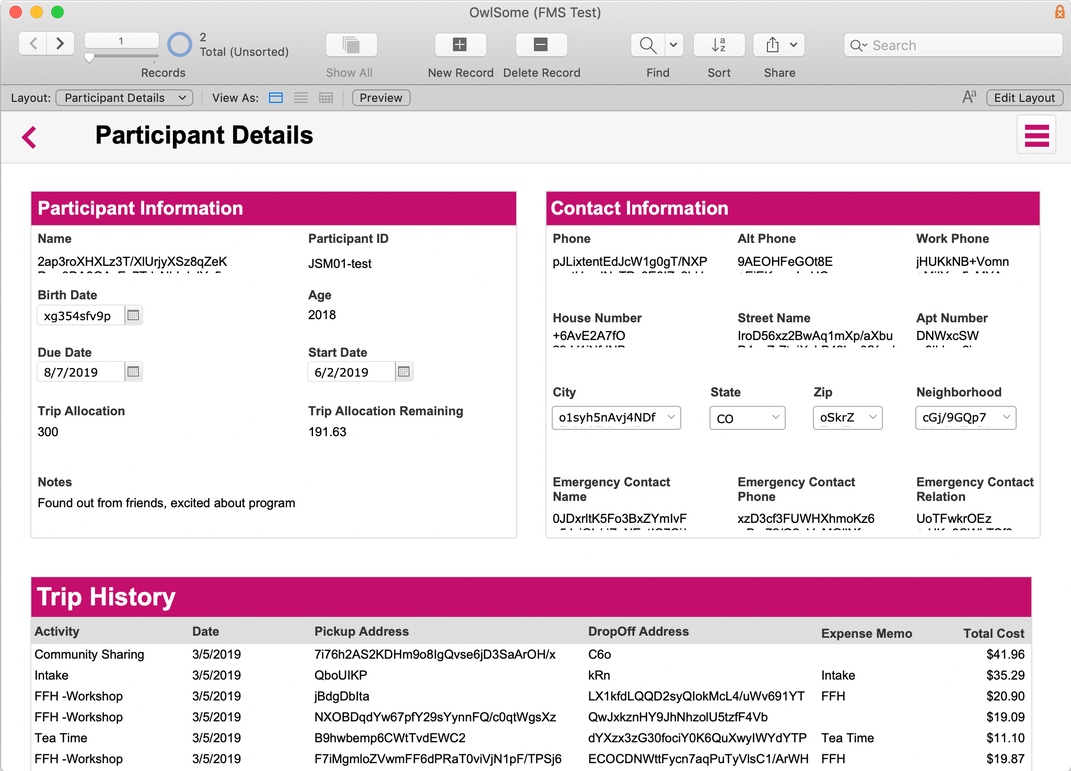The height and width of the screenshot is (771, 1071).
Task: Click Trip Allocation Remaining 191.63
Action: click(x=327, y=432)
